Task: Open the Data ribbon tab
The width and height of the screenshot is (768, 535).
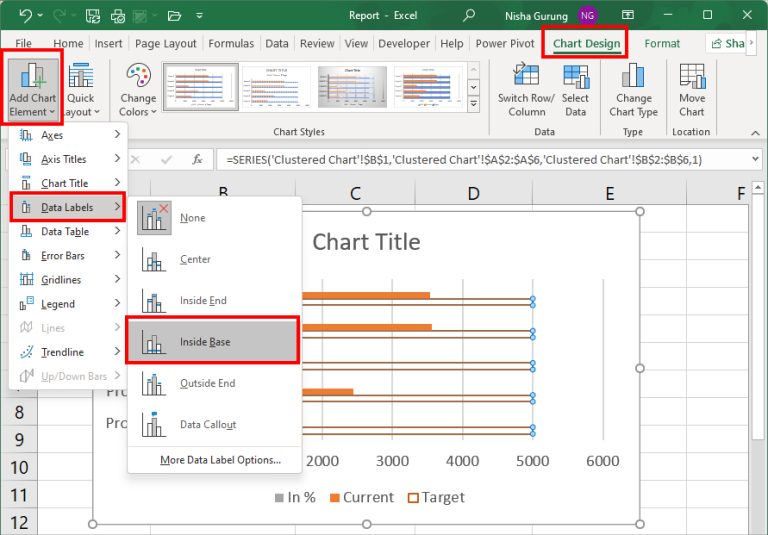Action: tap(277, 44)
